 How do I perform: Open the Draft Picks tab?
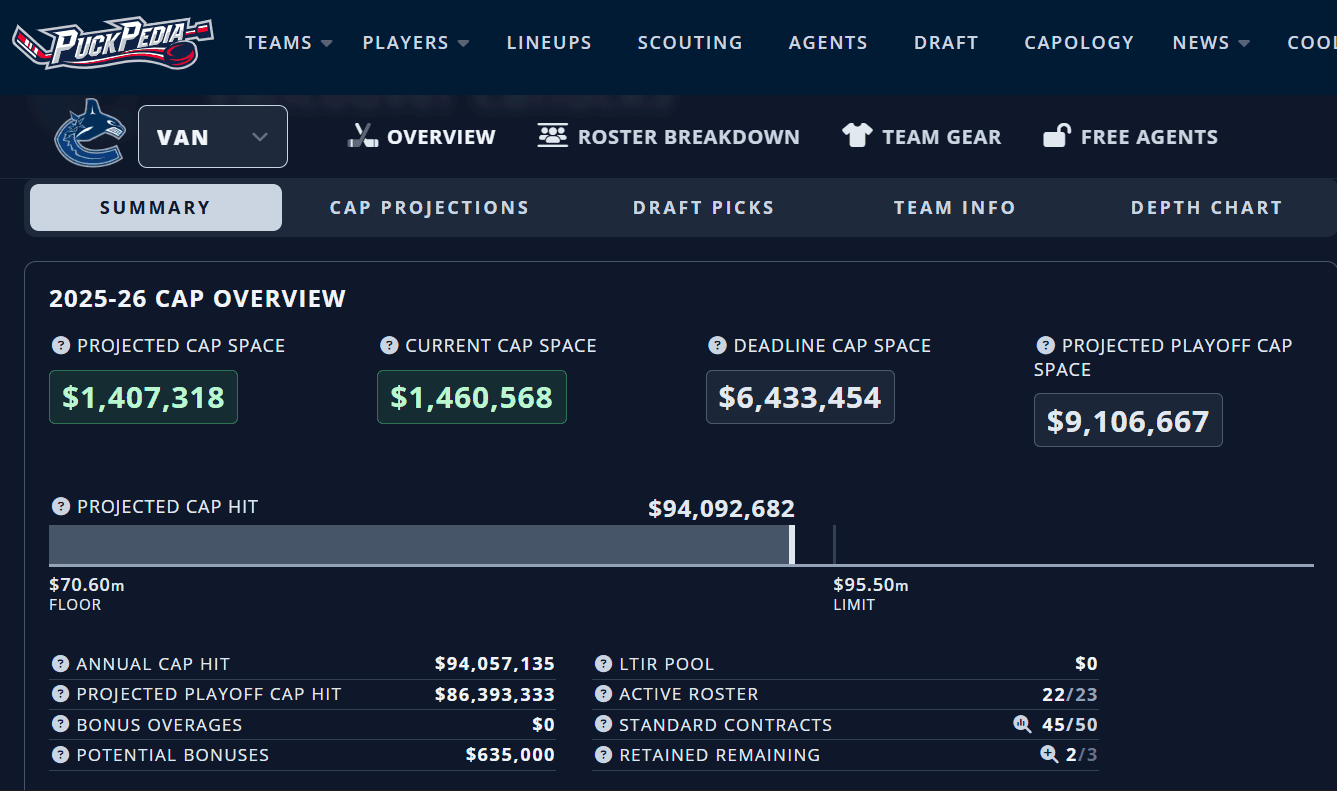(x=703, y=208)
